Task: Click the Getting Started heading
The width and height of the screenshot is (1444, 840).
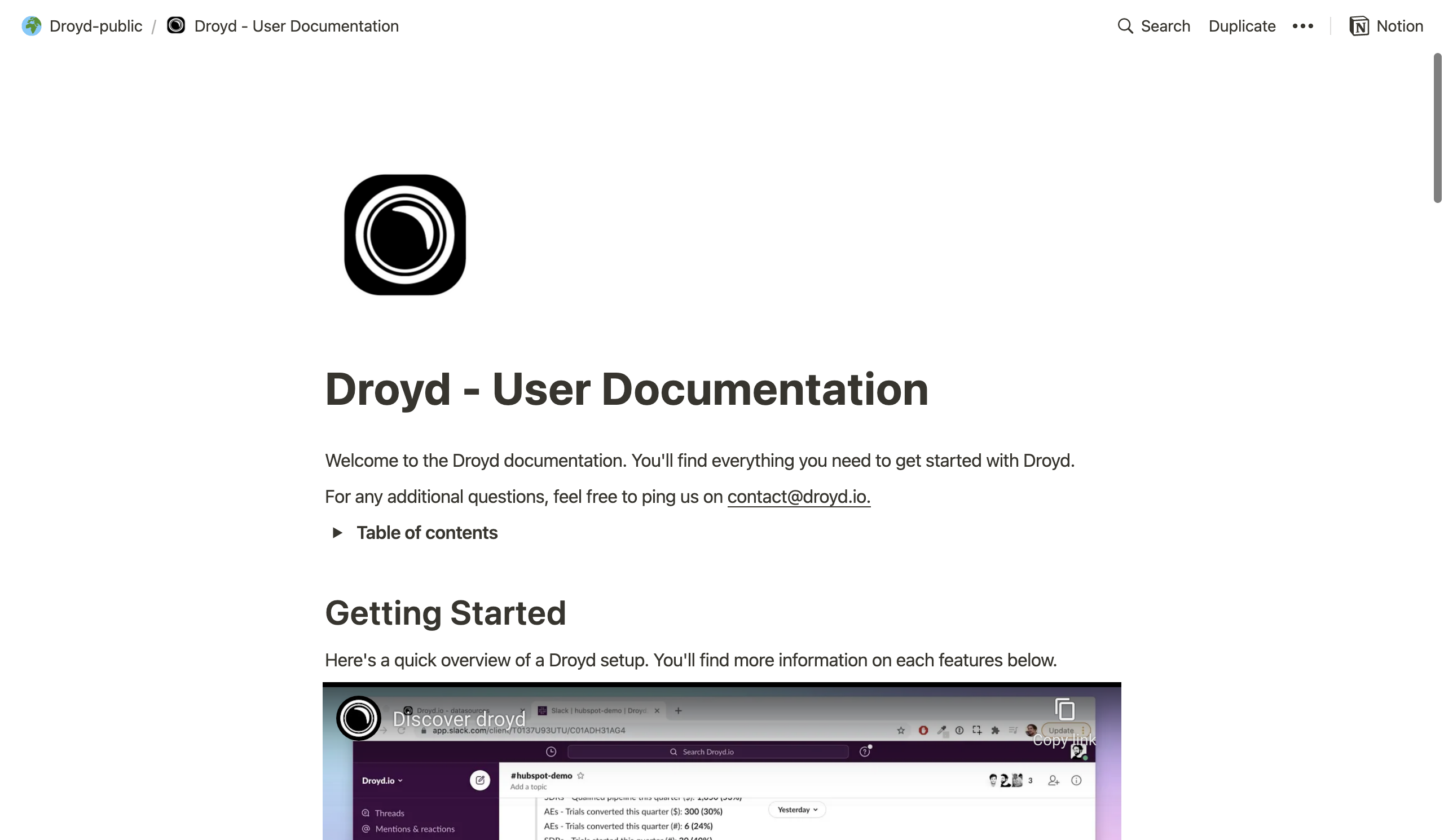Action: 445,613
